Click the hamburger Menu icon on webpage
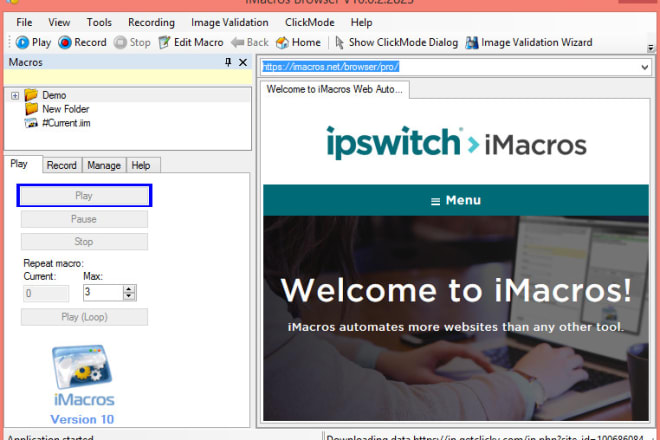Viewport: 660px width, 440px height. tap(436, 201)
